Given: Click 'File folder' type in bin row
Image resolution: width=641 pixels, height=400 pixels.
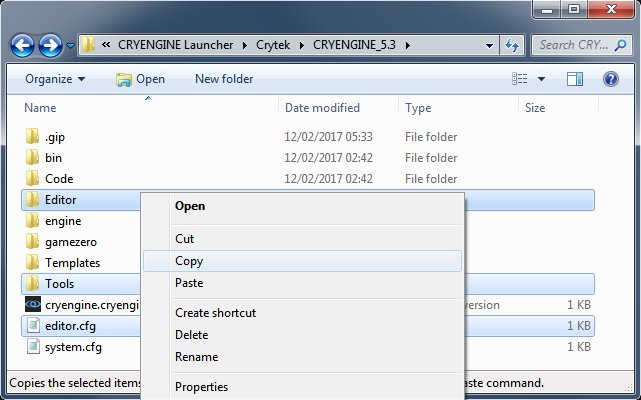Looking at the screenshot, I should tap(431, 158).
